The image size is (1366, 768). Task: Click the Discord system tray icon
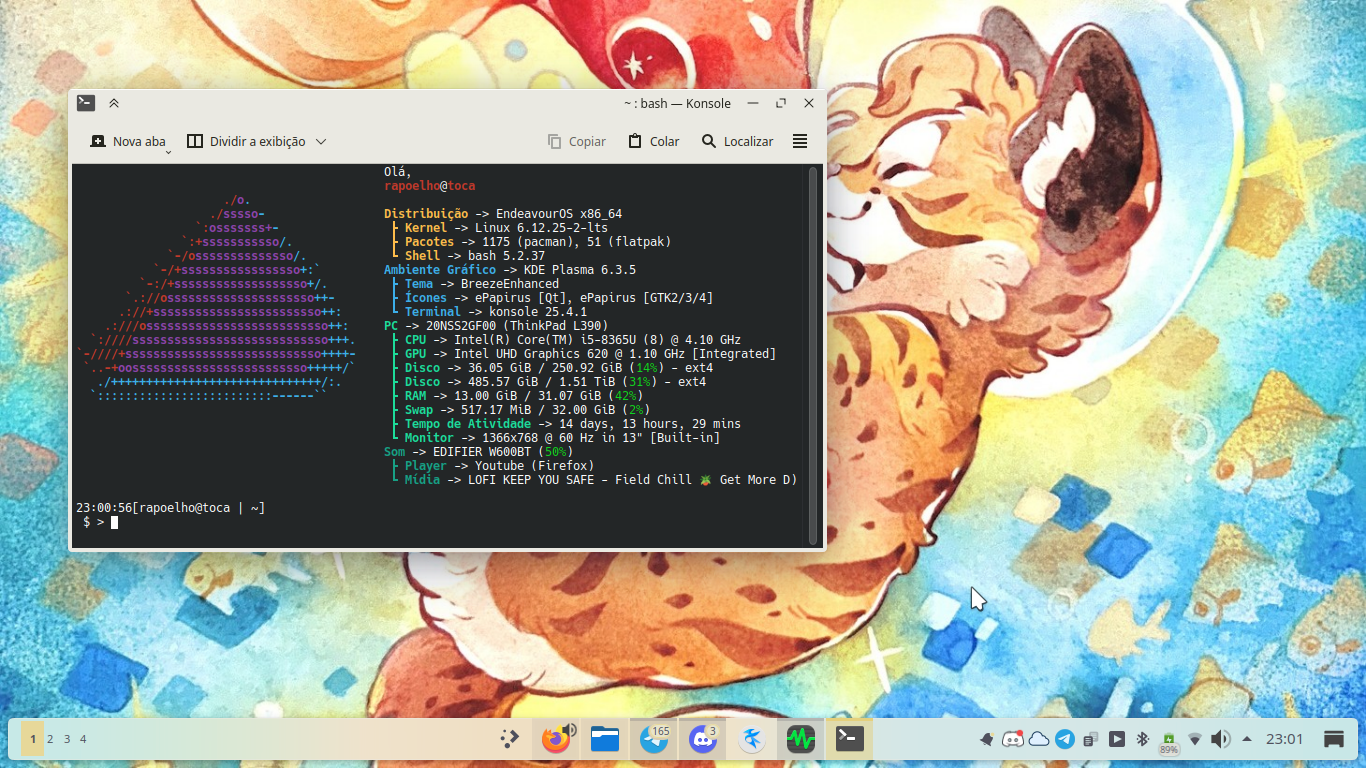[x=1013, y=739]
